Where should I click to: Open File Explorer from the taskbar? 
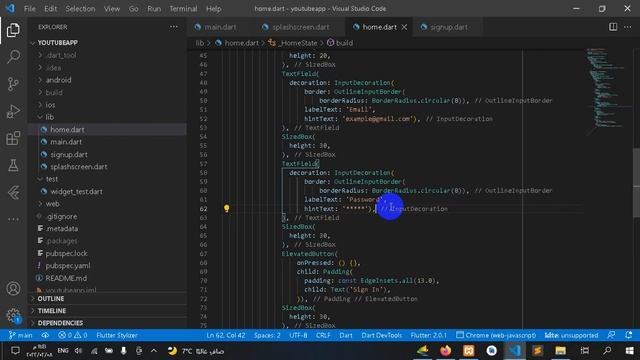coord(560,351)
